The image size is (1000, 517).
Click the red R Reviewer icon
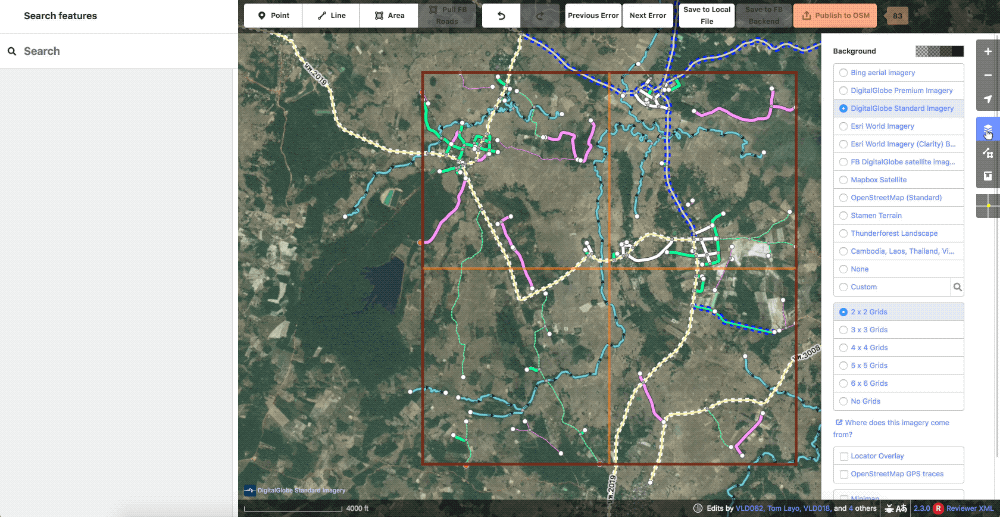coord(938,509)
